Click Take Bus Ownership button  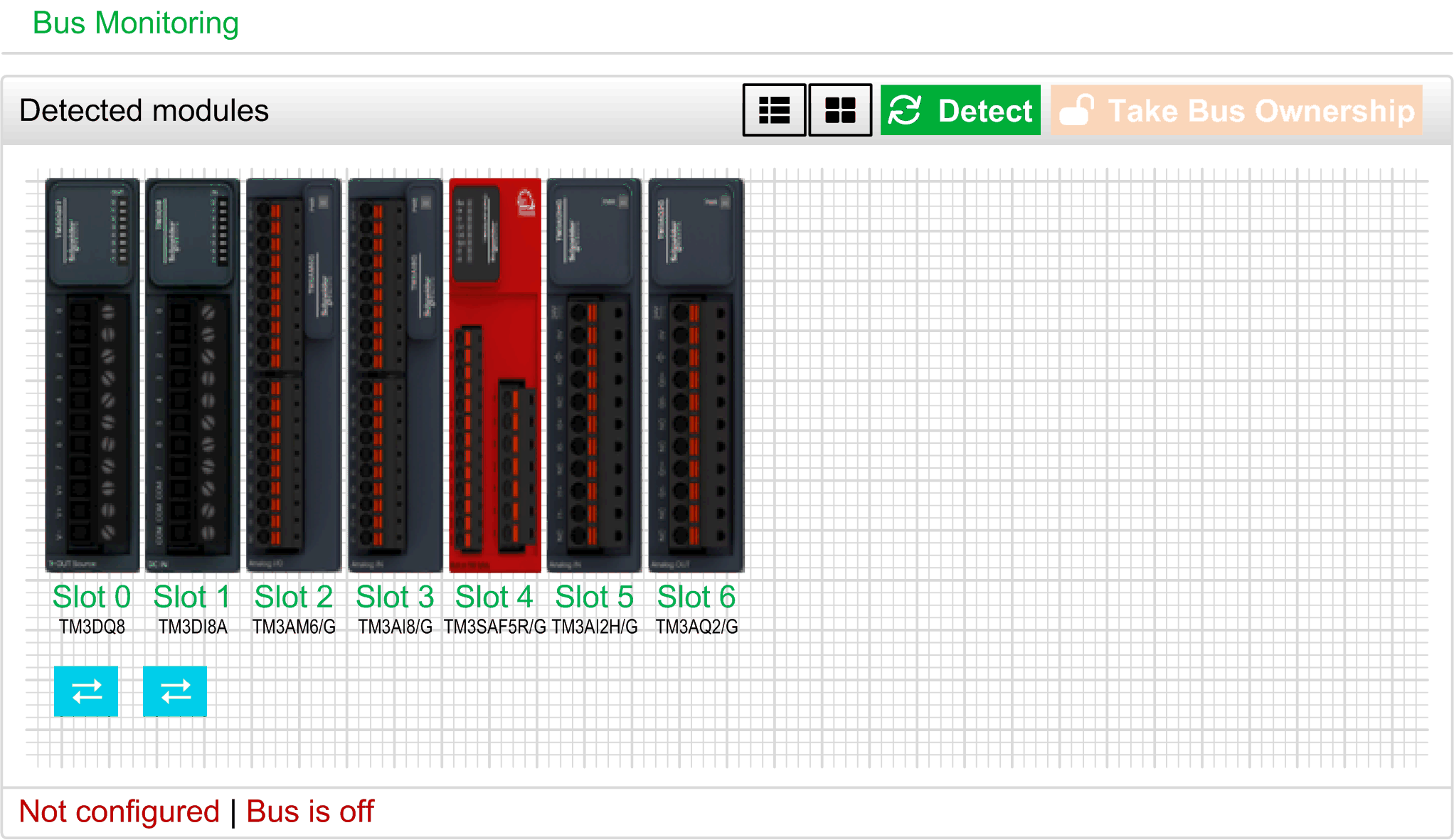(1236, 110)
